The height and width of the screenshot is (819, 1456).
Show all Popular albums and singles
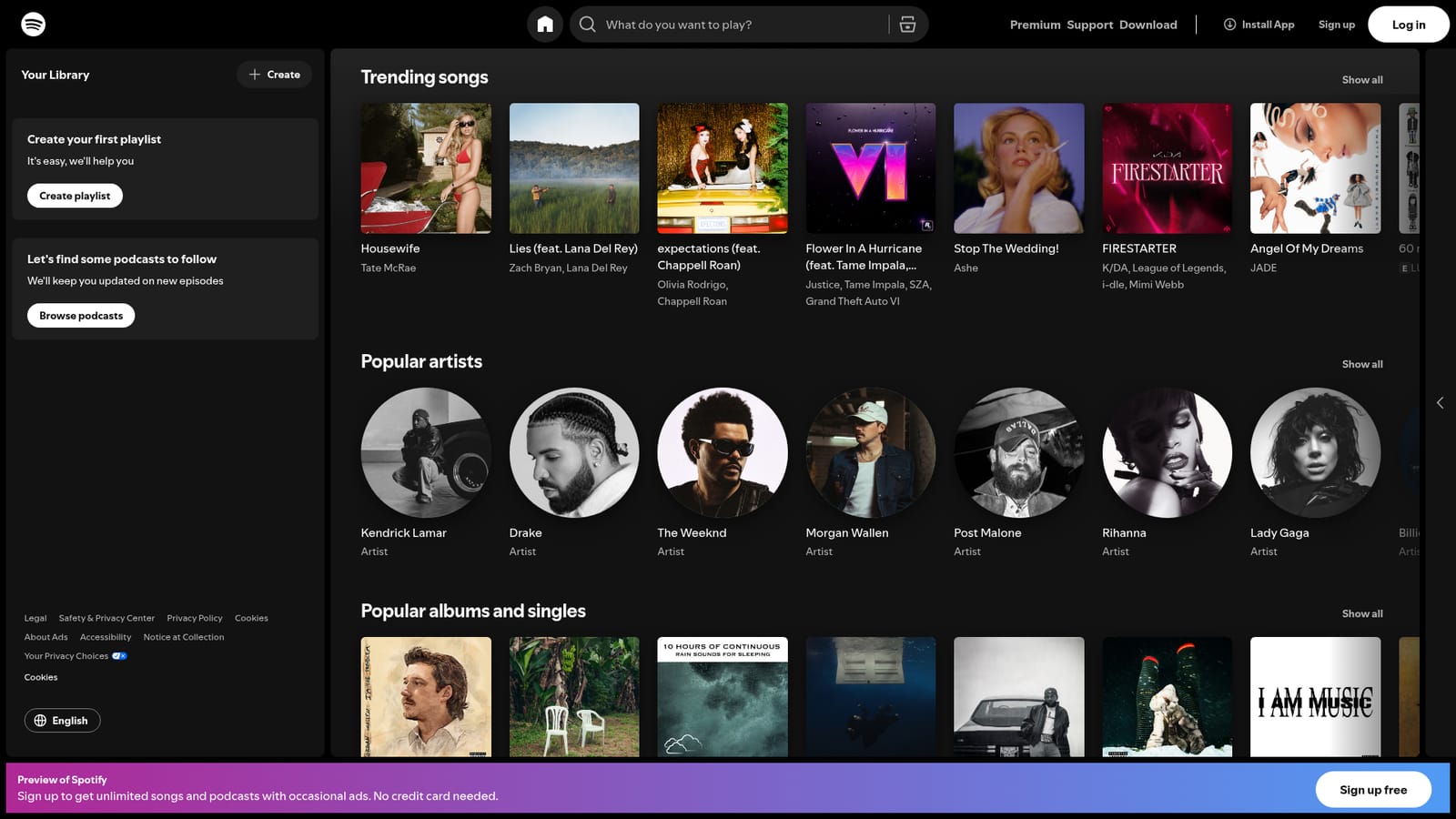pyautogui.click(x=1361, y=614)
